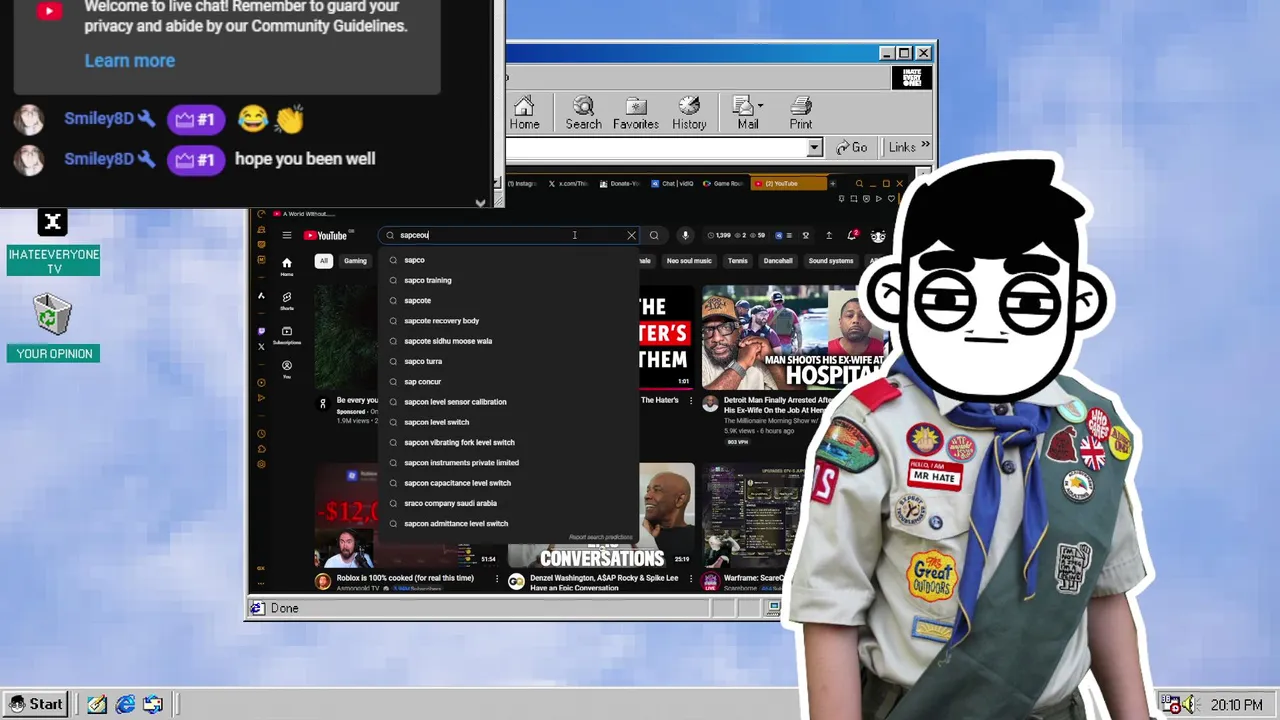Open Subscriptions in the YouTube sidebar
The height and width of the screenshot is (720, 1280).
coord(287,335)
